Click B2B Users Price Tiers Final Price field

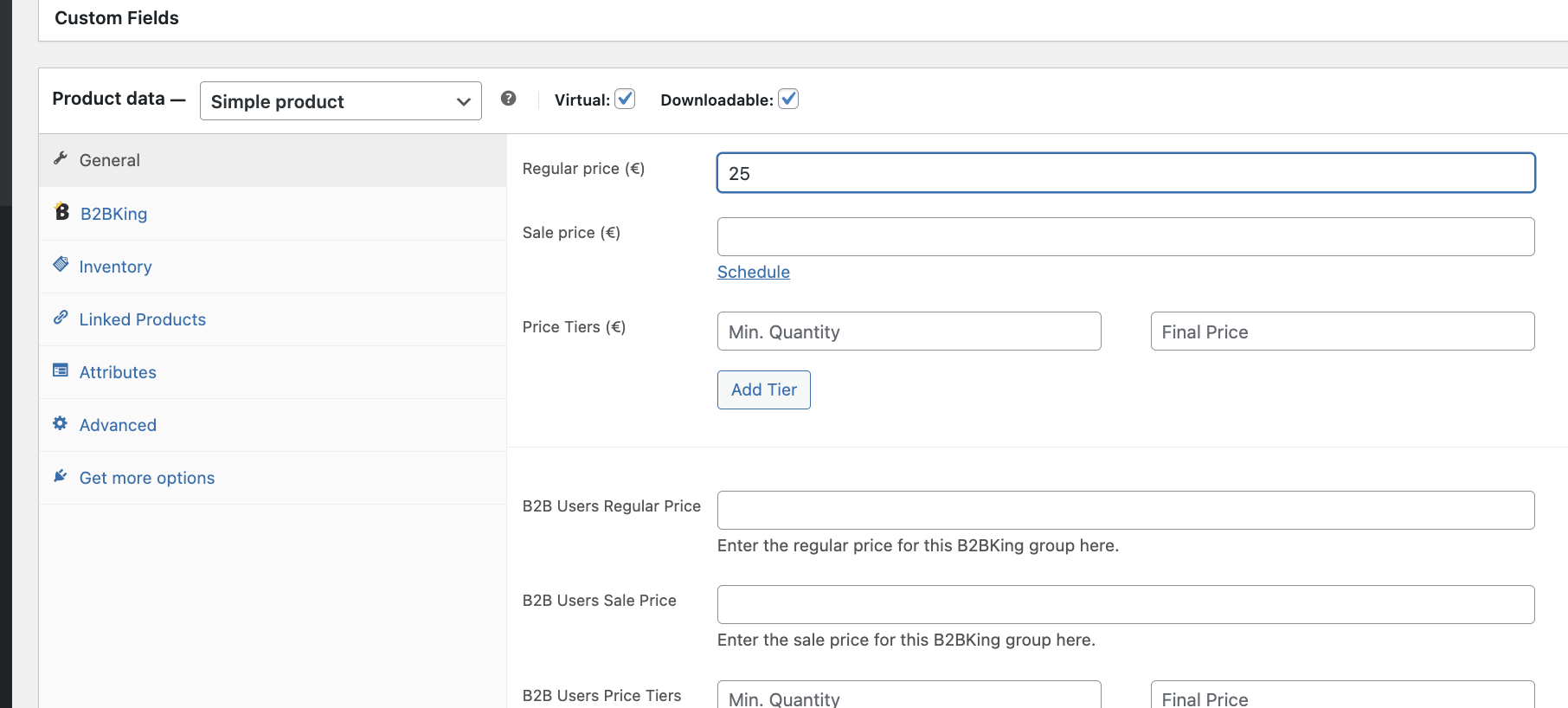click(x=1343, y=695)
